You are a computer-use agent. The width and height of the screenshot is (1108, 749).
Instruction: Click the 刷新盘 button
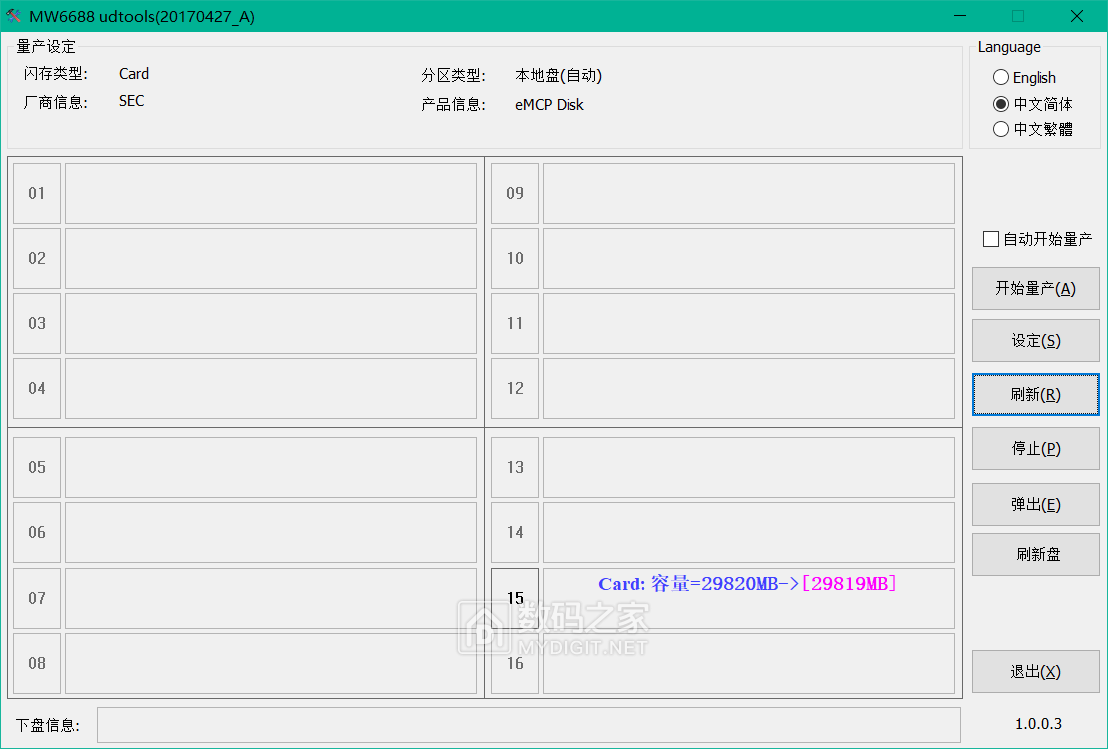tap(1035, 554)
